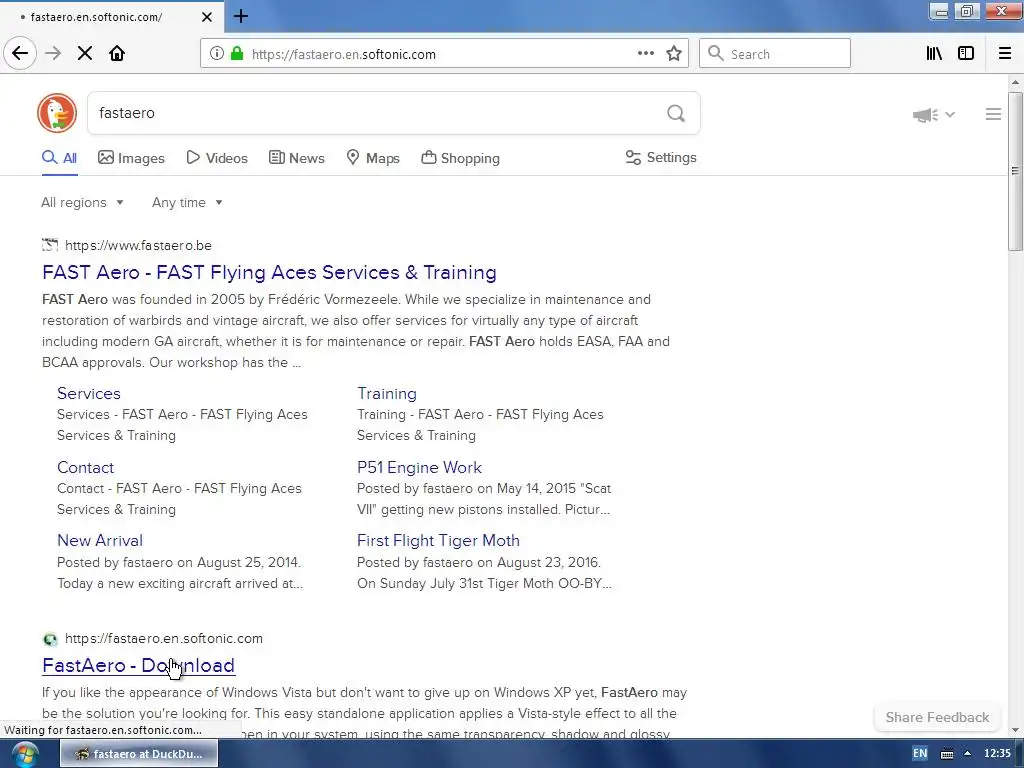Open the P51 Engine Work sitelink
The image size is (1024, 768).
tap(419, 468)
